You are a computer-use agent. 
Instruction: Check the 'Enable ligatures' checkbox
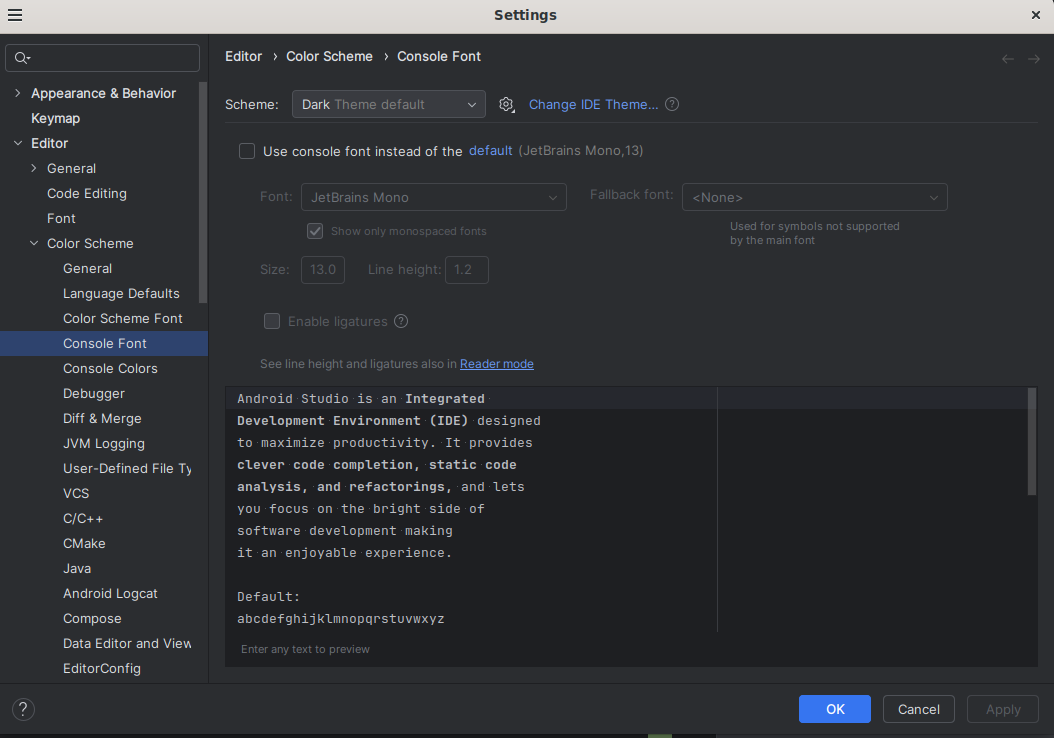coord(272,321)
